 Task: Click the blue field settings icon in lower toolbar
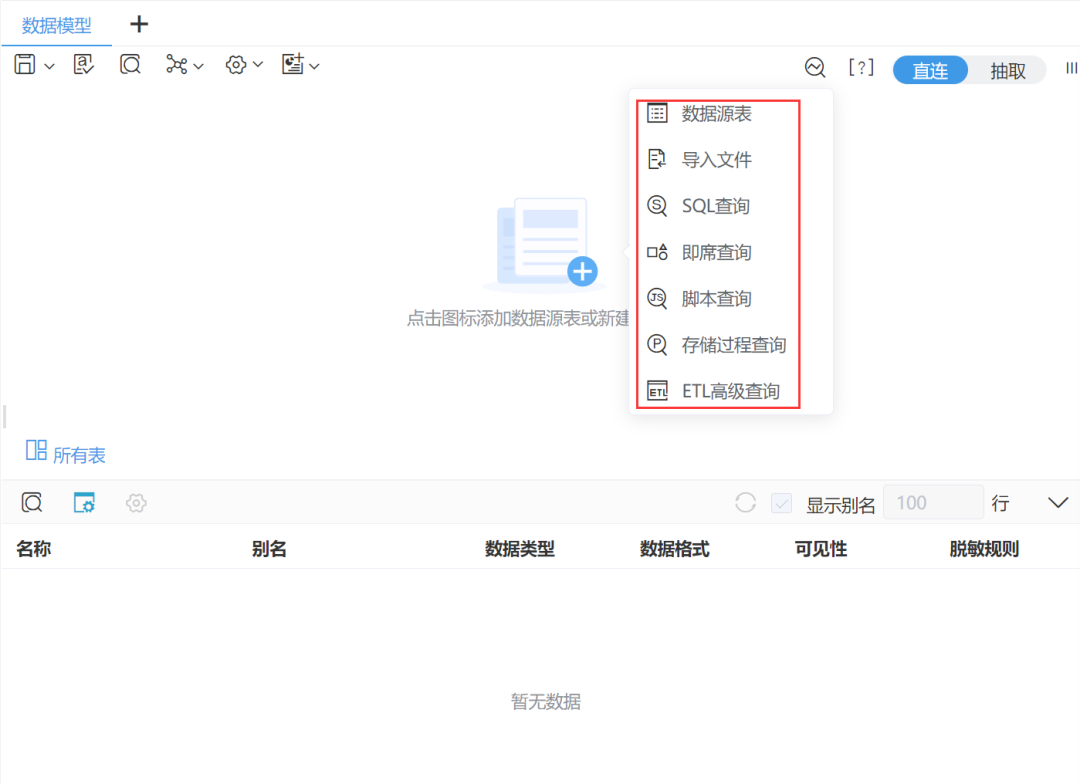83,503
